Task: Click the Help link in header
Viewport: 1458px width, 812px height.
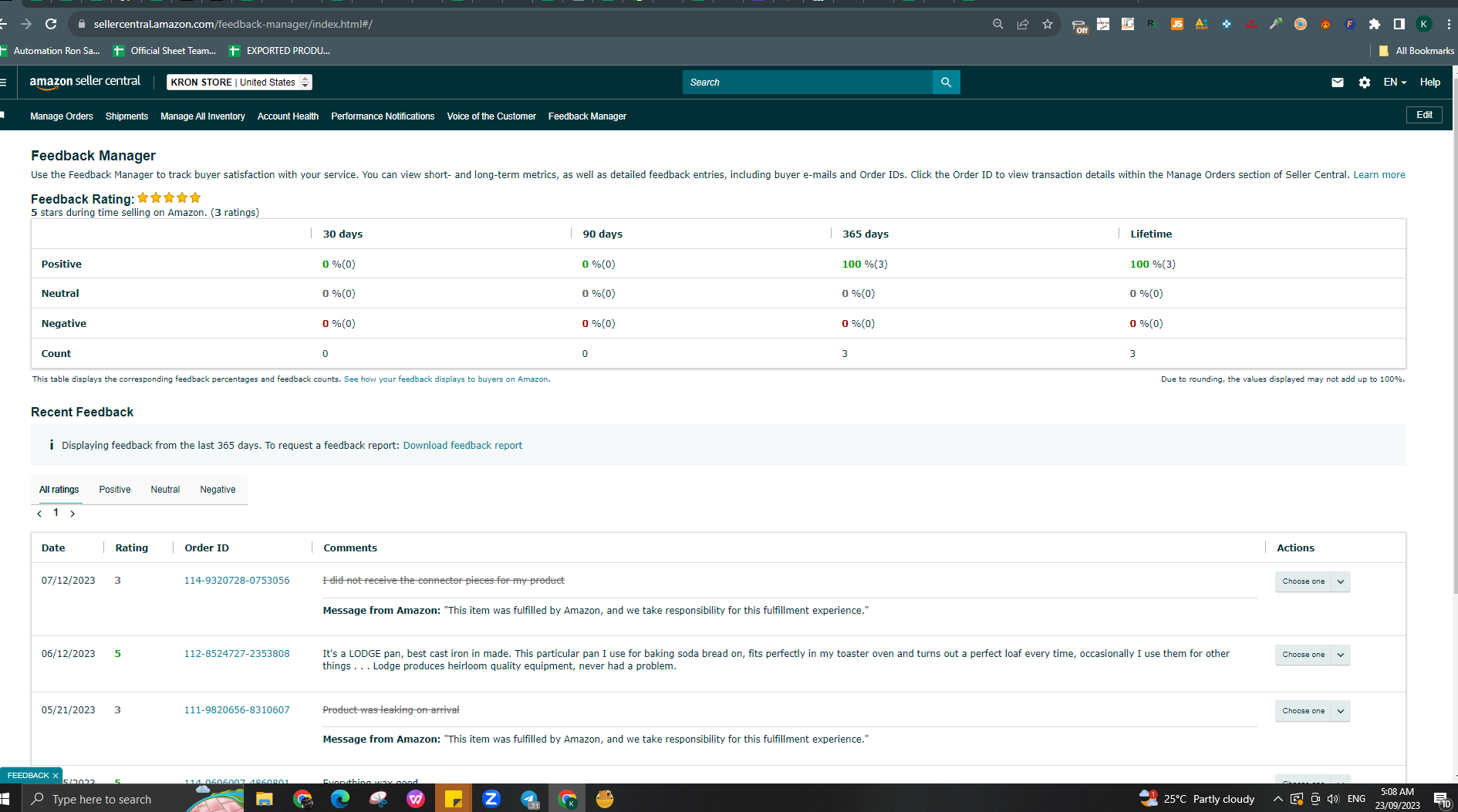Action: [x=1430, y=83]
